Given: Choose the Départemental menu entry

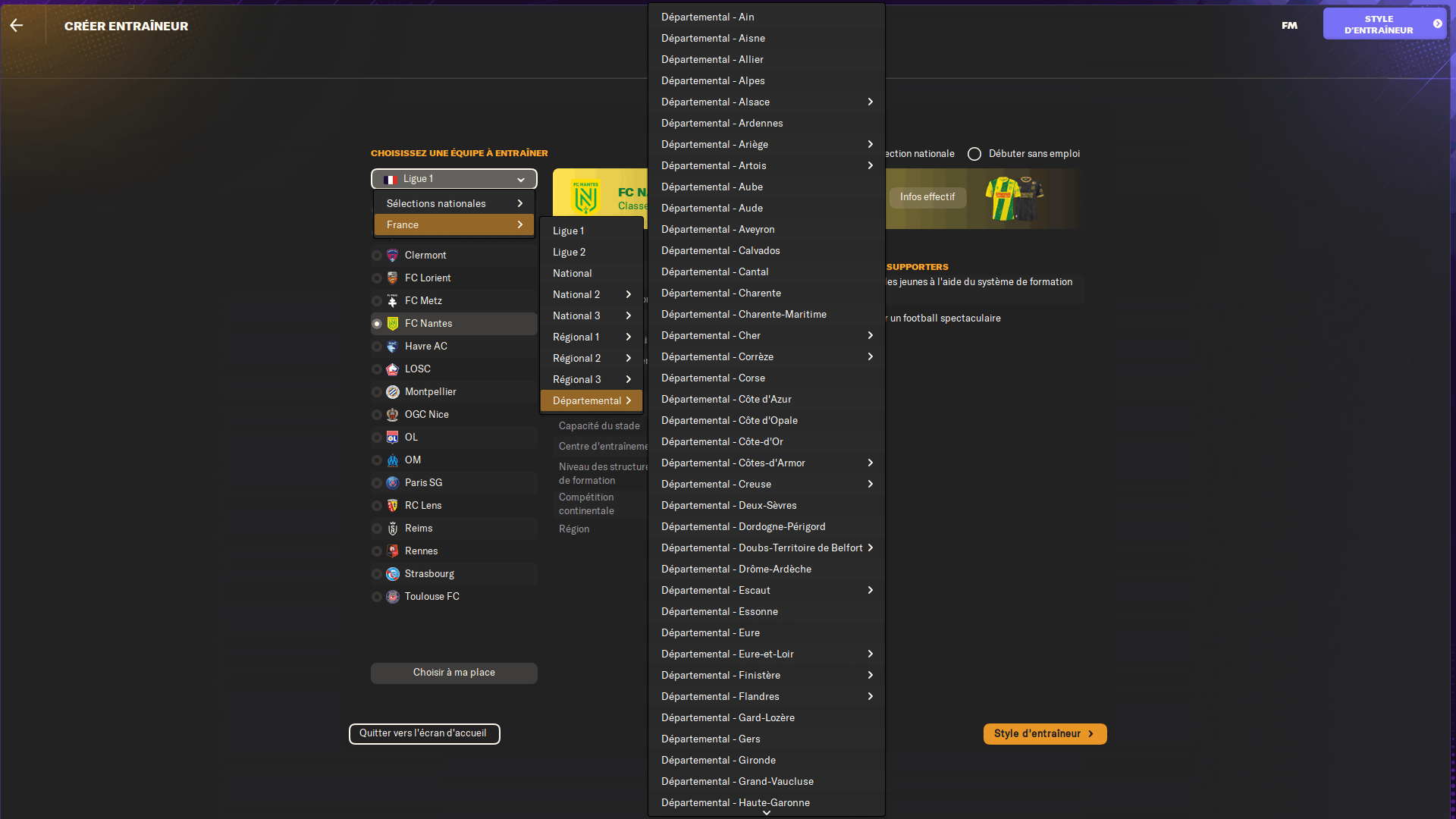Looking at the screenshot, I should point(591,400).
